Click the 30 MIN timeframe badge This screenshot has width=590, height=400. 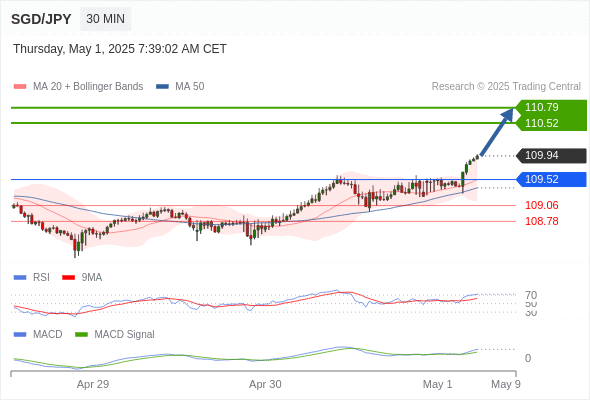tap(105, 19)
